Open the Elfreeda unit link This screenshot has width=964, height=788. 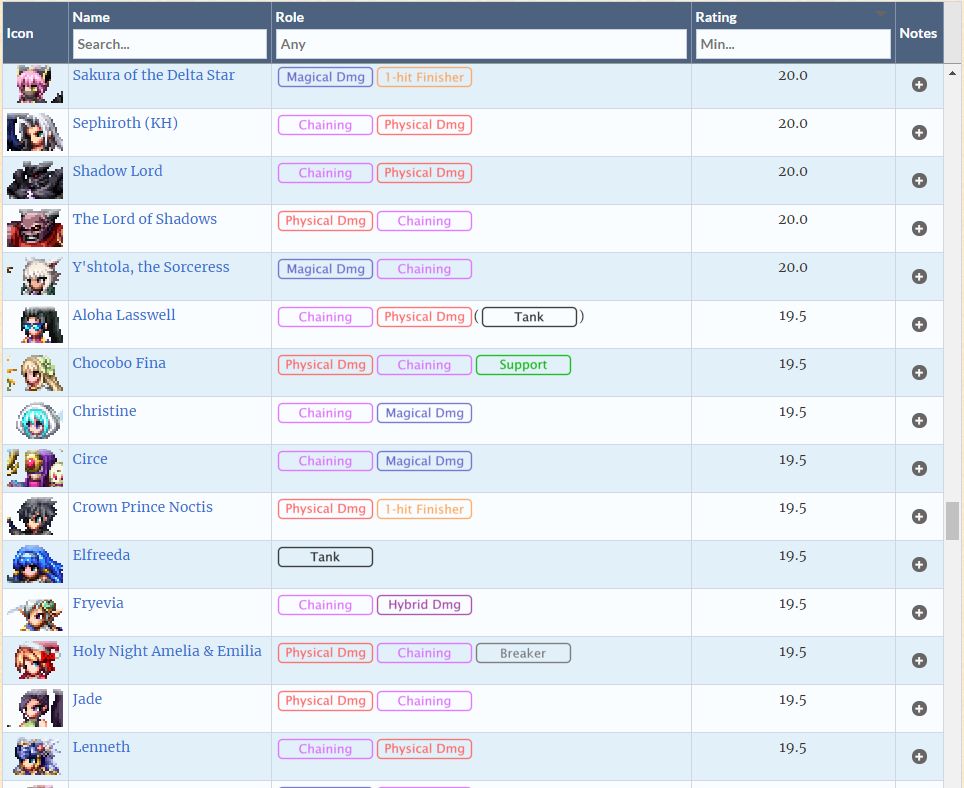pyautogui.click(x=101, y=554)
